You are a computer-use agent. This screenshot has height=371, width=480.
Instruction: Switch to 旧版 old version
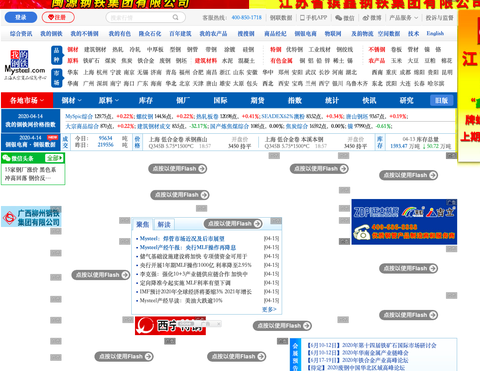441,100
